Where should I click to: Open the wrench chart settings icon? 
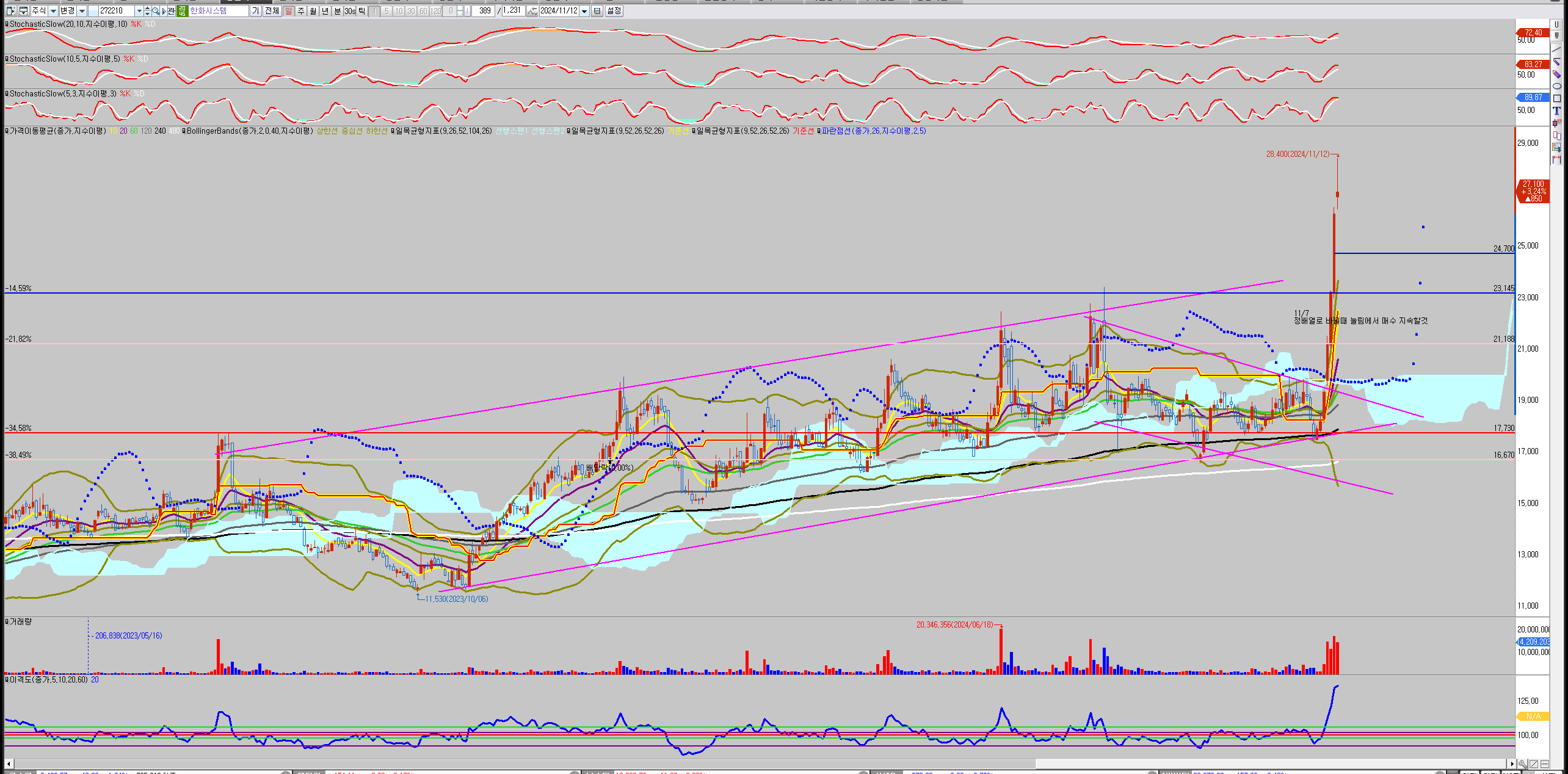(1522, 764)
